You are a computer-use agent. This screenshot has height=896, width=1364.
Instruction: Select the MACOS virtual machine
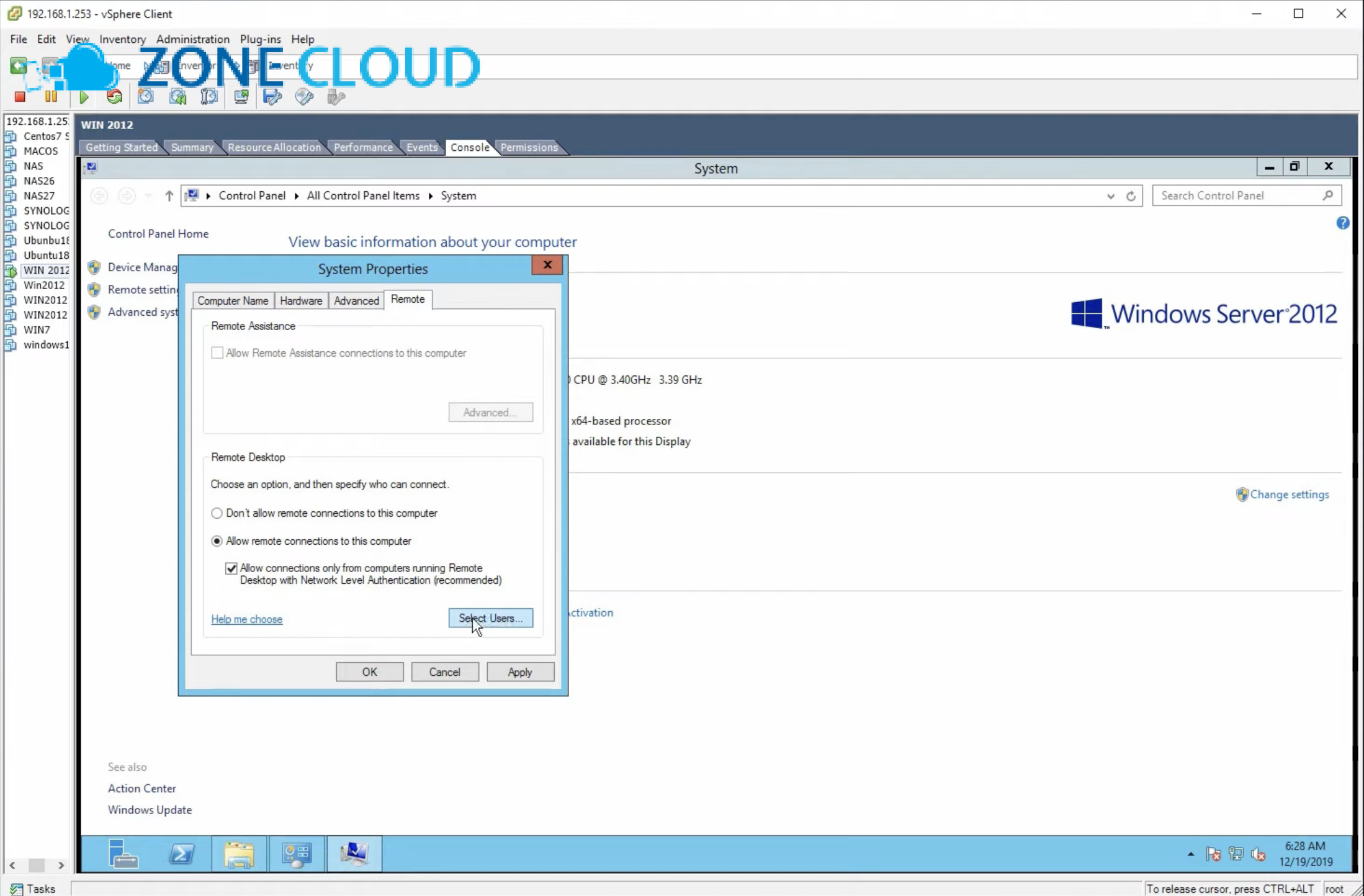40,151
